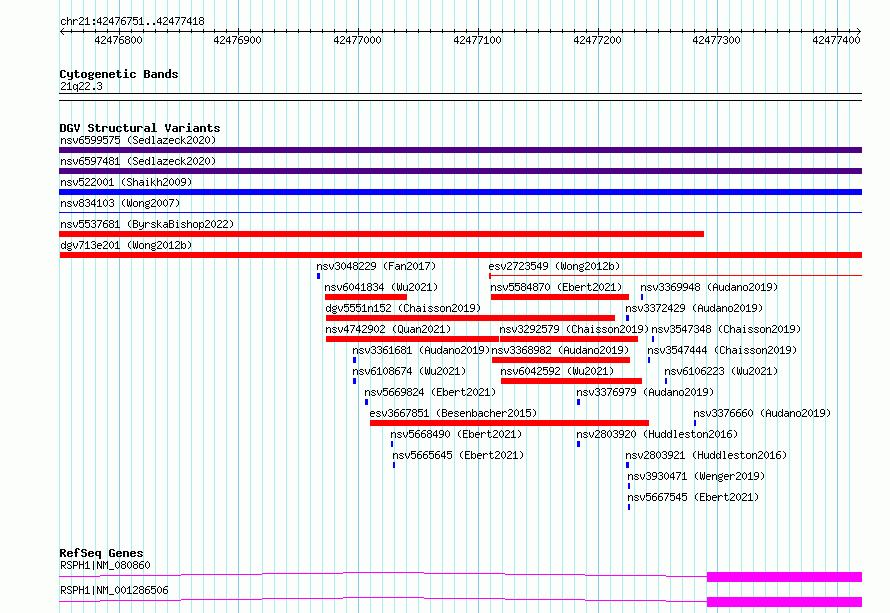Click the RSPH1|NM_080860 magenta exon block
The image size is (890, 613).
(783, 577)
